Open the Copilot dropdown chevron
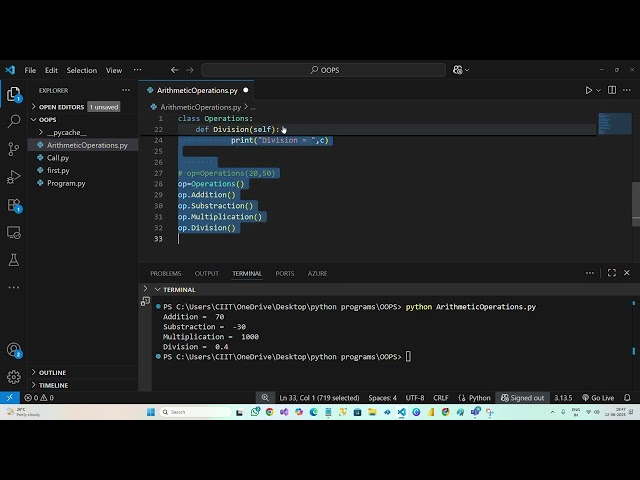Screen dimensions: 640x480 coord(467,70)
